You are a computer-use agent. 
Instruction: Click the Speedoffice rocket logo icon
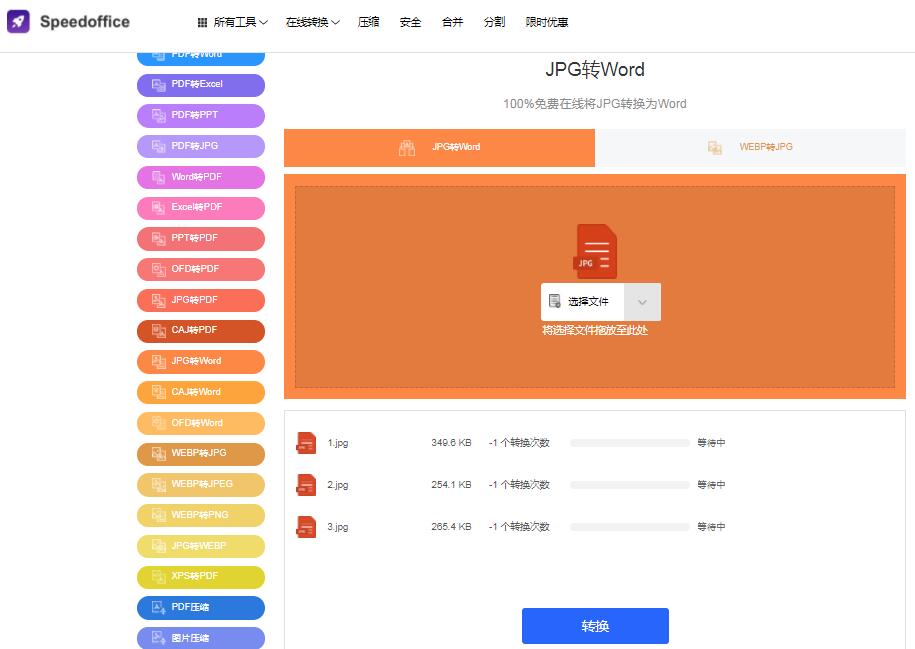point(18,22)
